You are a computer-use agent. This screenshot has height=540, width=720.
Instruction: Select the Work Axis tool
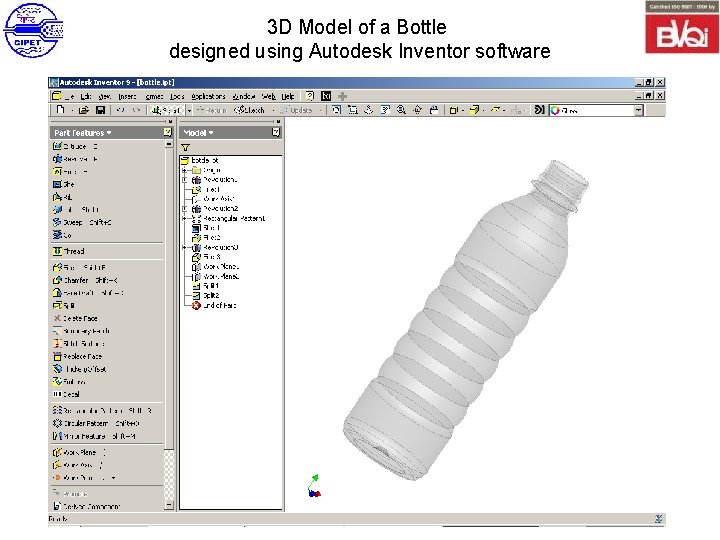tap(78, 465)
